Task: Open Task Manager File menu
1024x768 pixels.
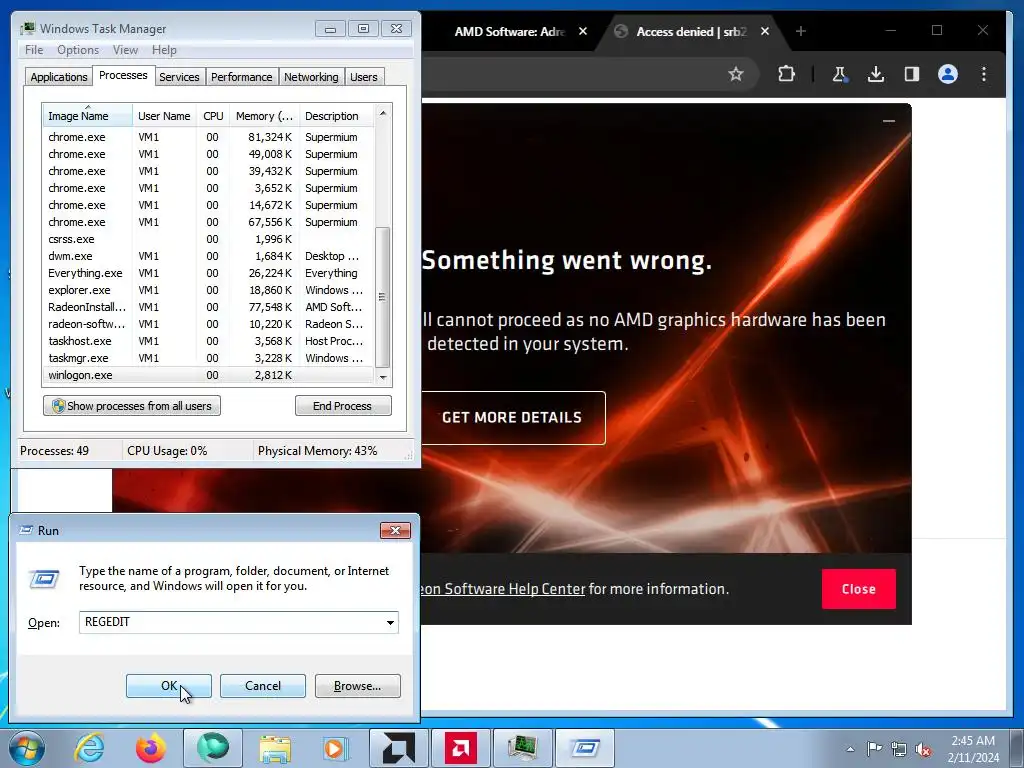Action: point(34,50)
